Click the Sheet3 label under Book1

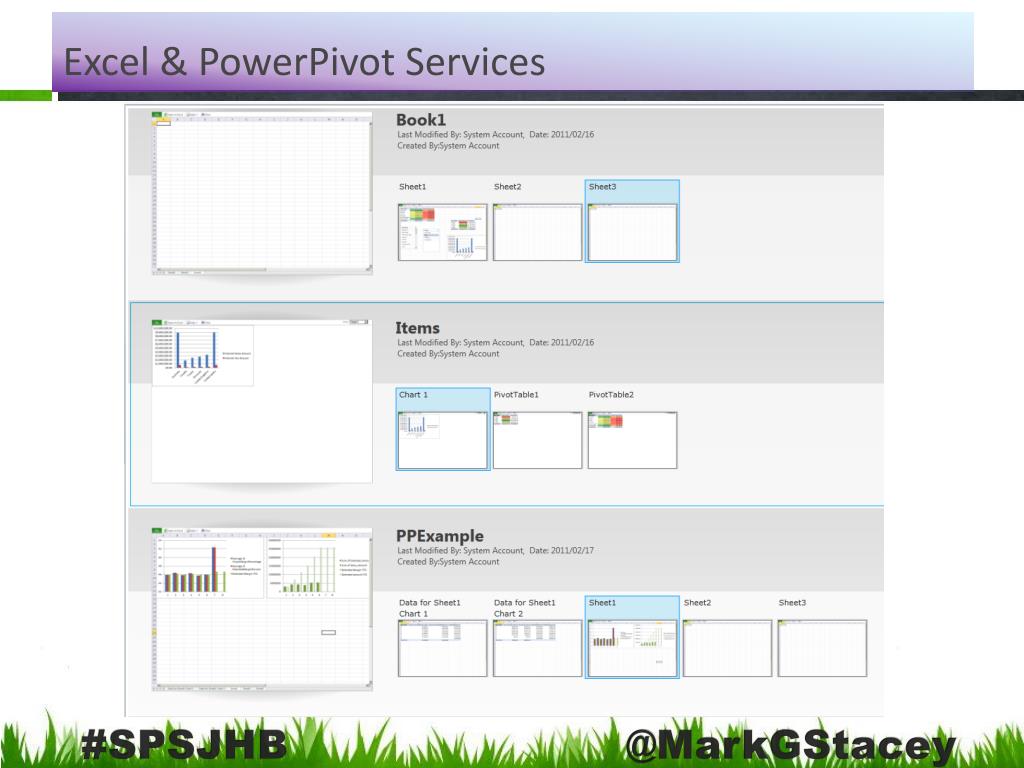pos(602,187)
